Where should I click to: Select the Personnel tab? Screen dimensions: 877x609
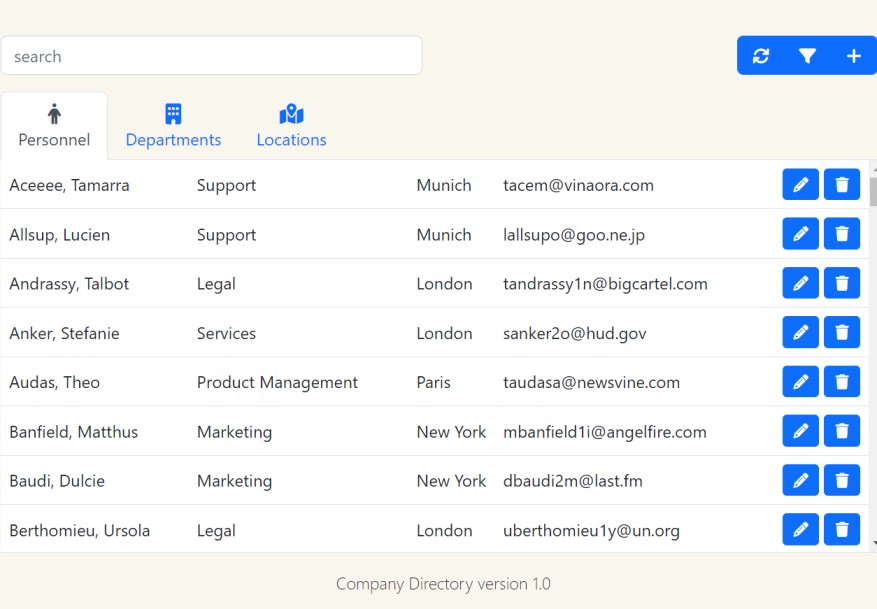tap(54, 127)
